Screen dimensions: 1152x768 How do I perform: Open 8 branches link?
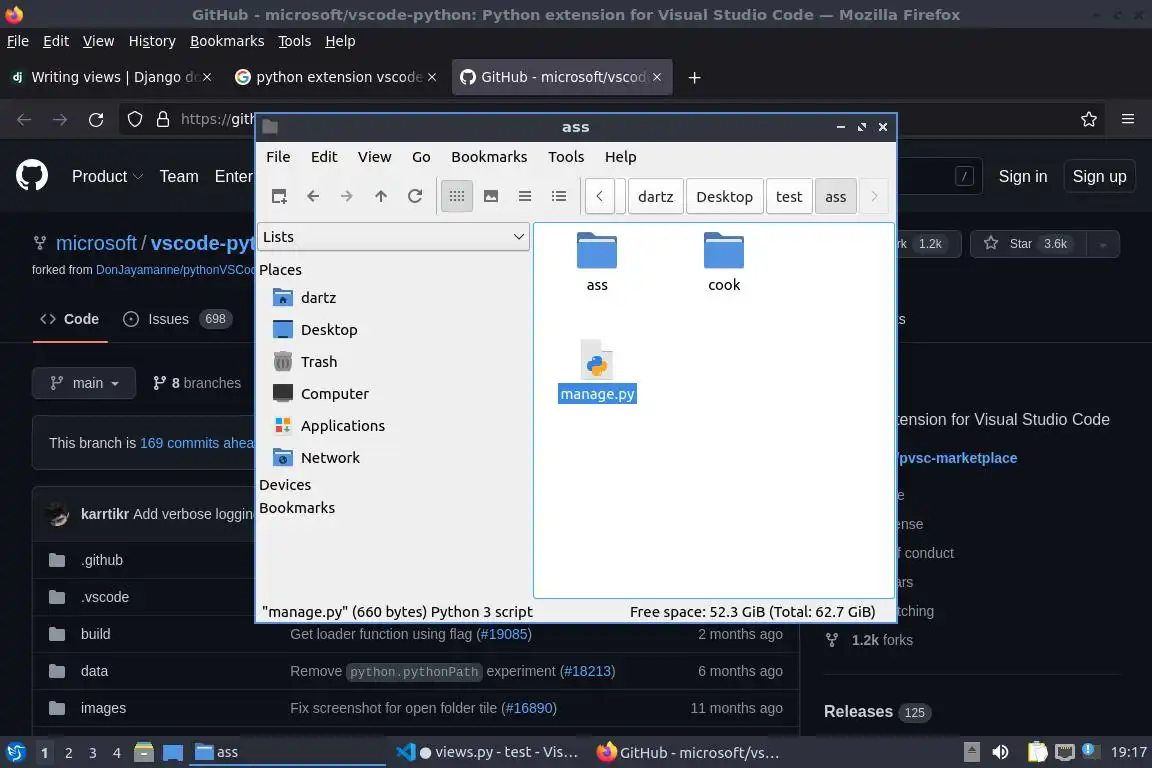coord(197,383)
